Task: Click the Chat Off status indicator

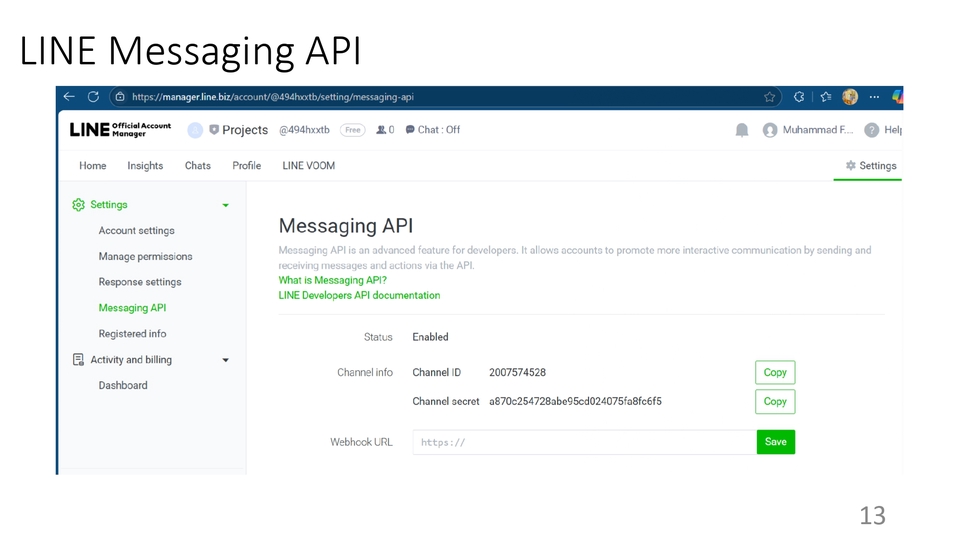Action: coord(433,130)
